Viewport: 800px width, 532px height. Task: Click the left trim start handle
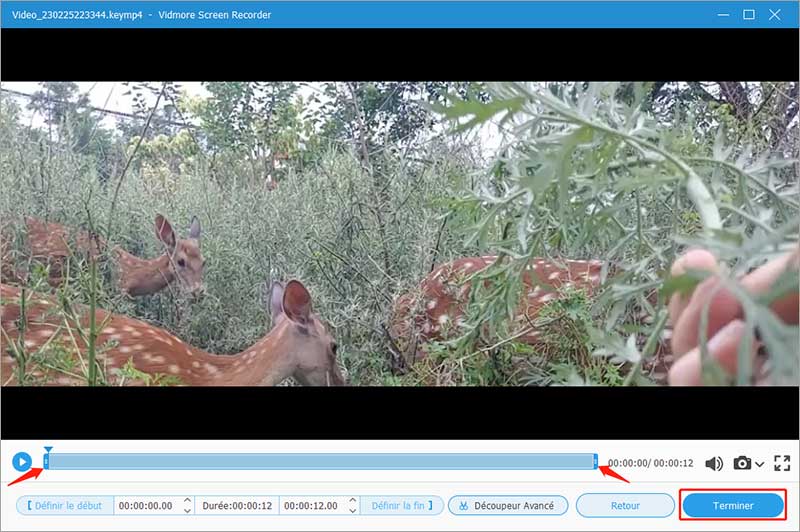pyautogui.click(x=46, y=462)
